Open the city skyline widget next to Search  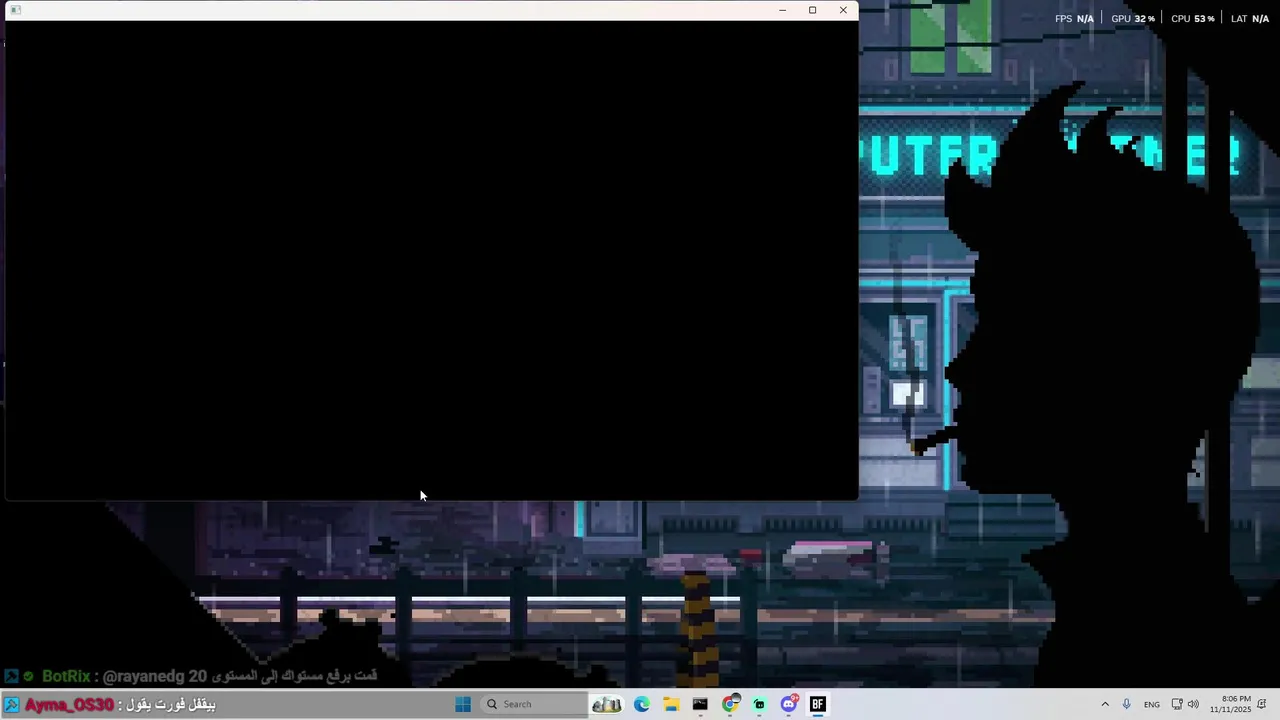(x=606, y=704)
